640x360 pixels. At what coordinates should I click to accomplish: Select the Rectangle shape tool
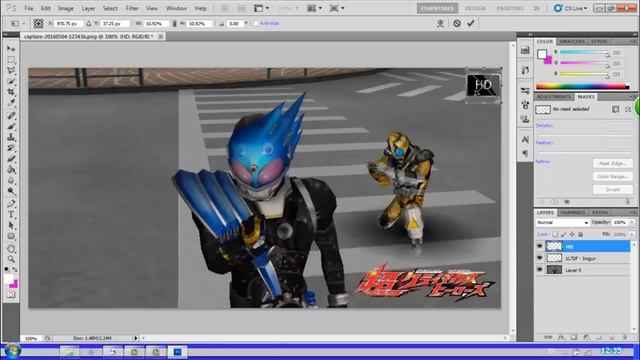(11, 236)
